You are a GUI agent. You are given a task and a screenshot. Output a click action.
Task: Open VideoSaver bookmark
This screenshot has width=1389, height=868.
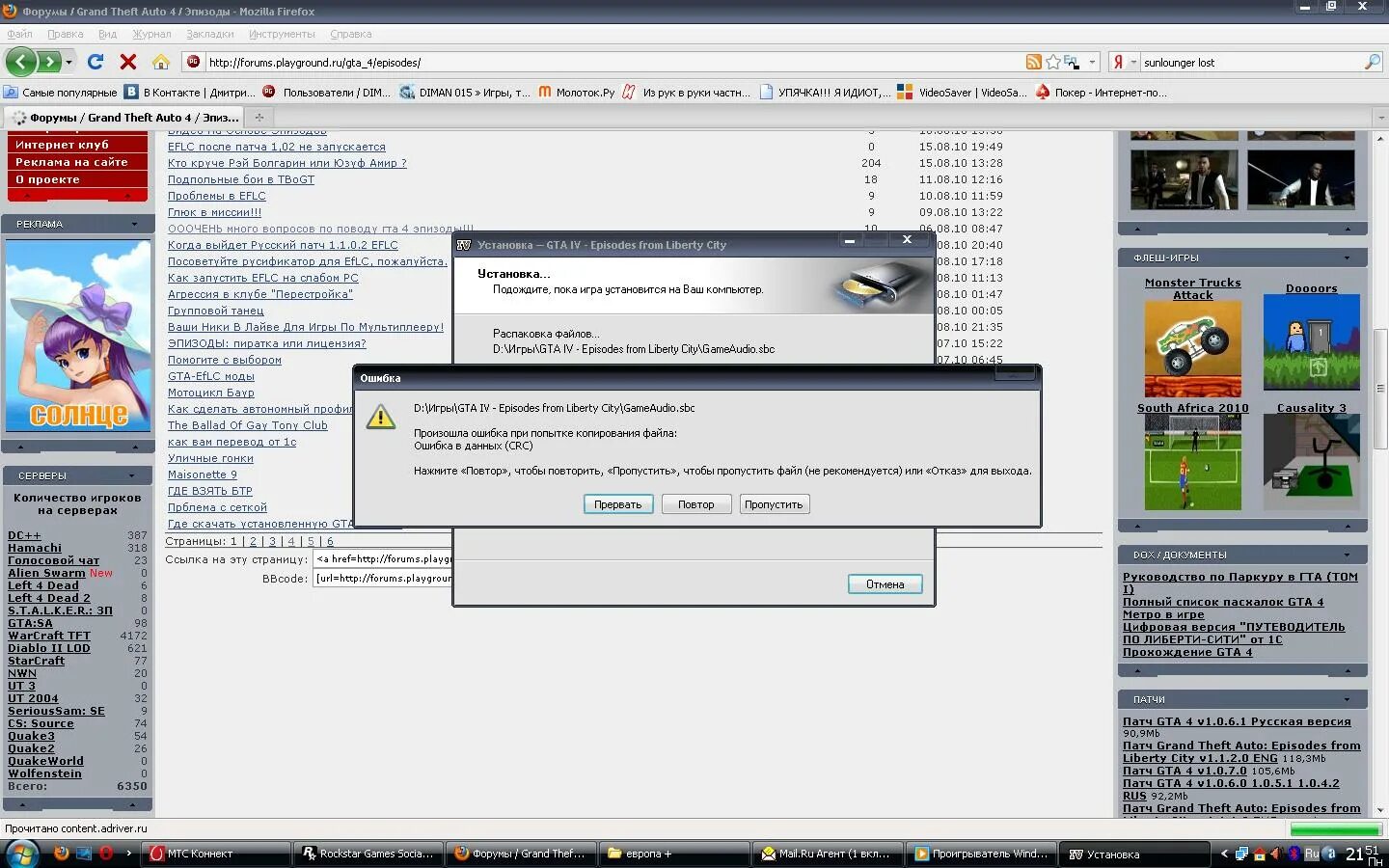[x=960, y=93]
